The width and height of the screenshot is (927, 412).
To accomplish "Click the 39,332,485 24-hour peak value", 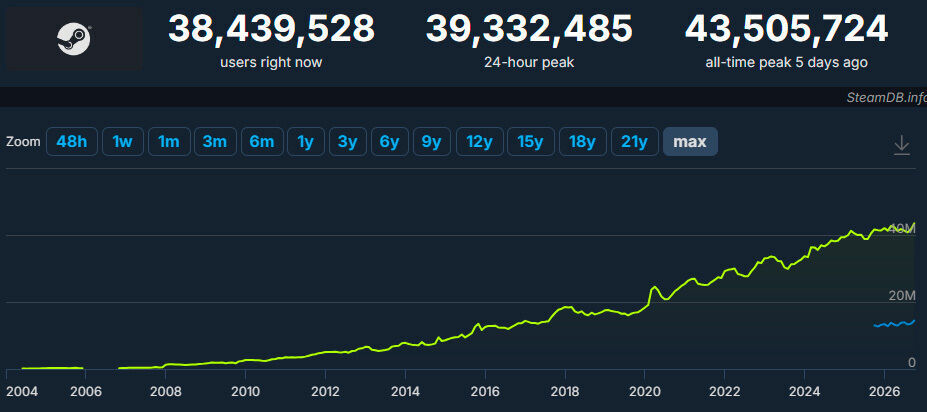I will click(529, 28).
